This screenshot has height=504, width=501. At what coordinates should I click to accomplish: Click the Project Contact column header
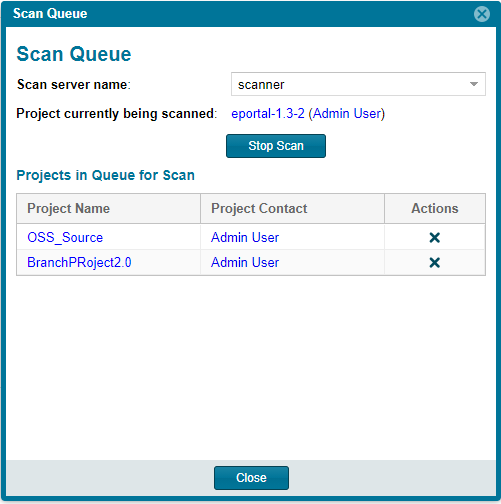292,208
